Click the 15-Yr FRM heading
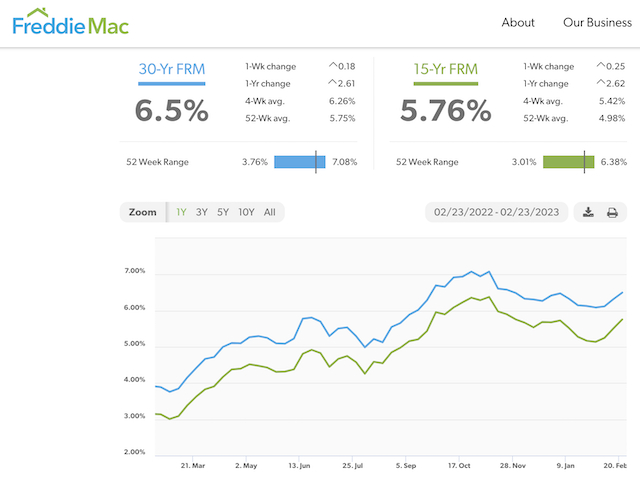The image size is (640, 480). [447, 70]
